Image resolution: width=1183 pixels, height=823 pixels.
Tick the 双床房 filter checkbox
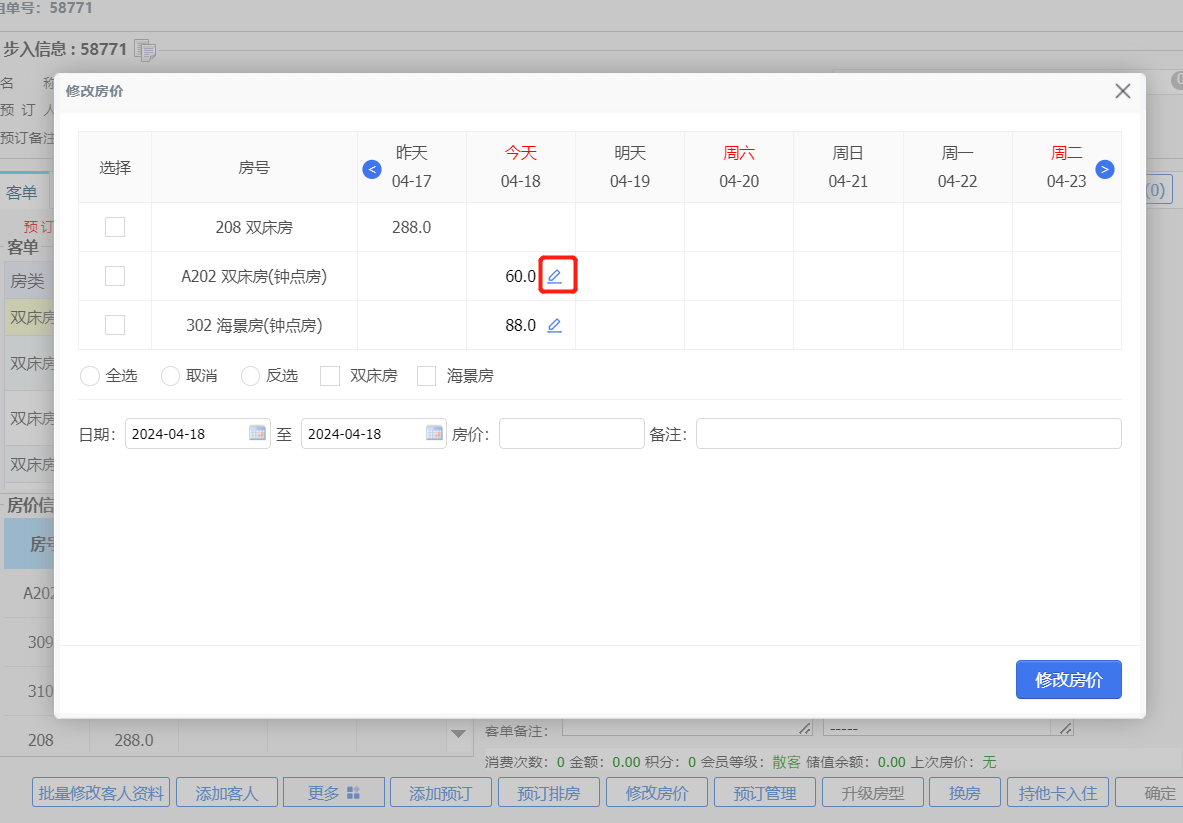[x=330, y=376]
